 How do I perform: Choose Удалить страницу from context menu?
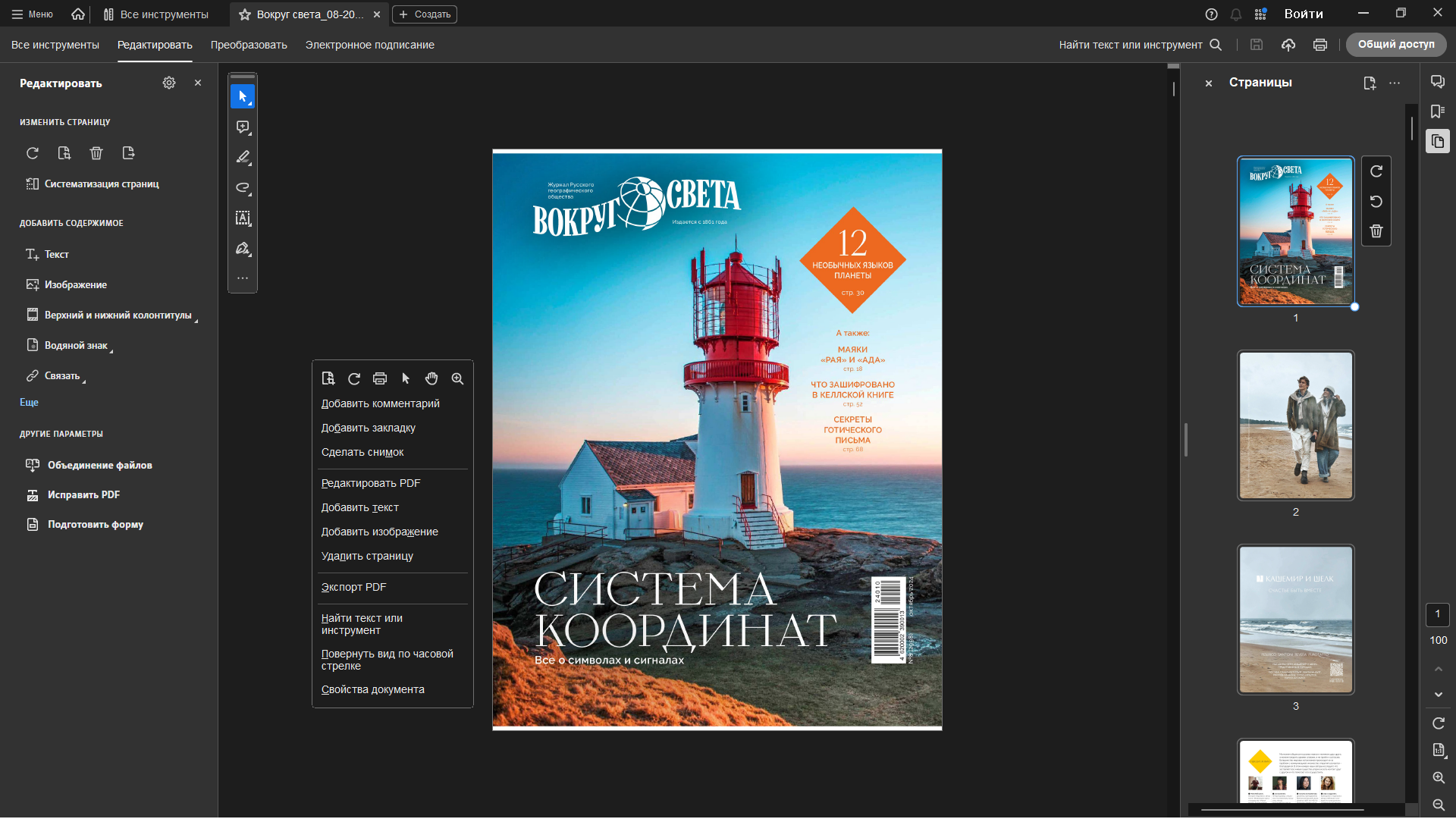click(367, 556)
